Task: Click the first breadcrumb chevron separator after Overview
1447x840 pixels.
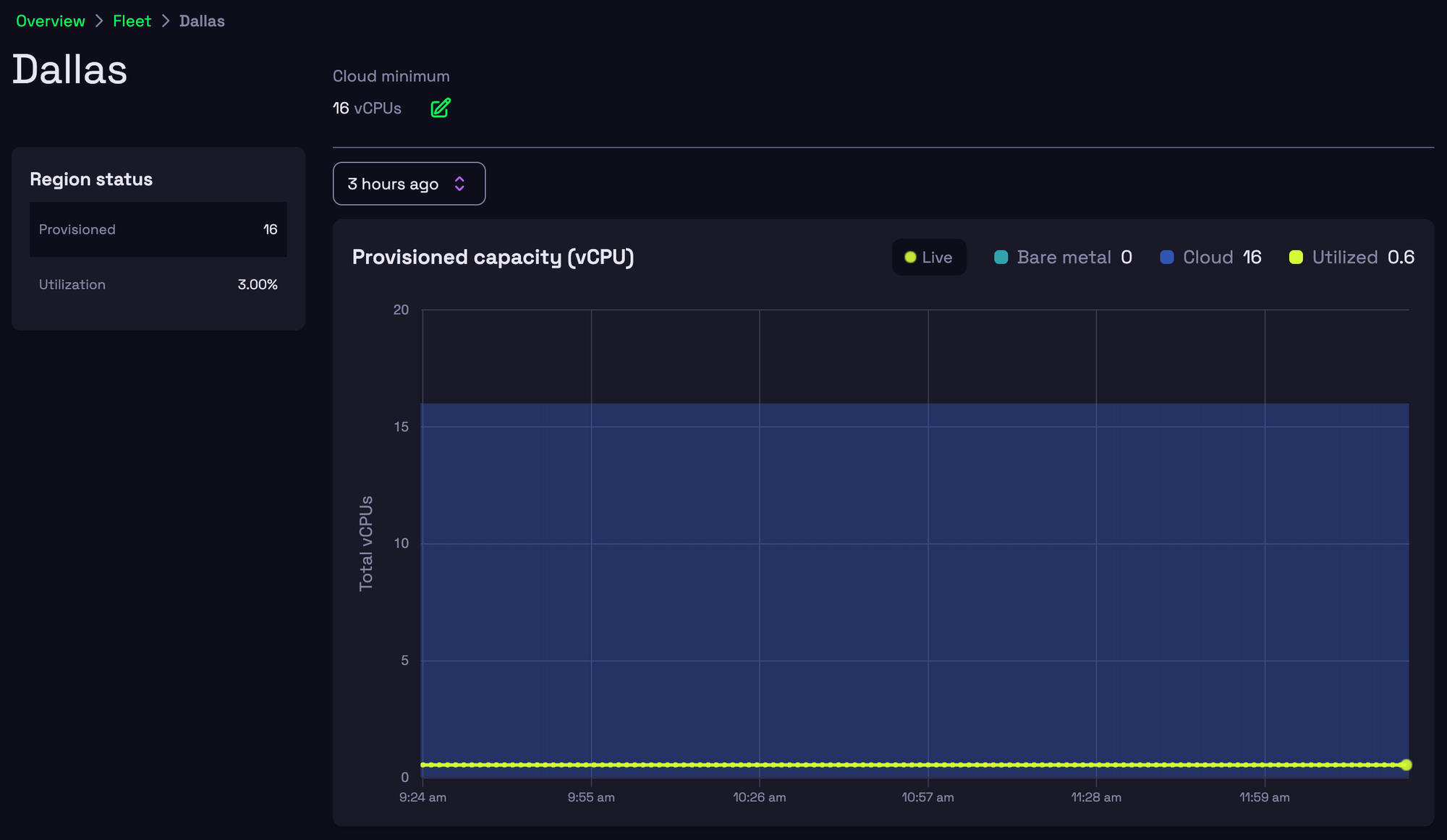Action: tap(99, 21)
